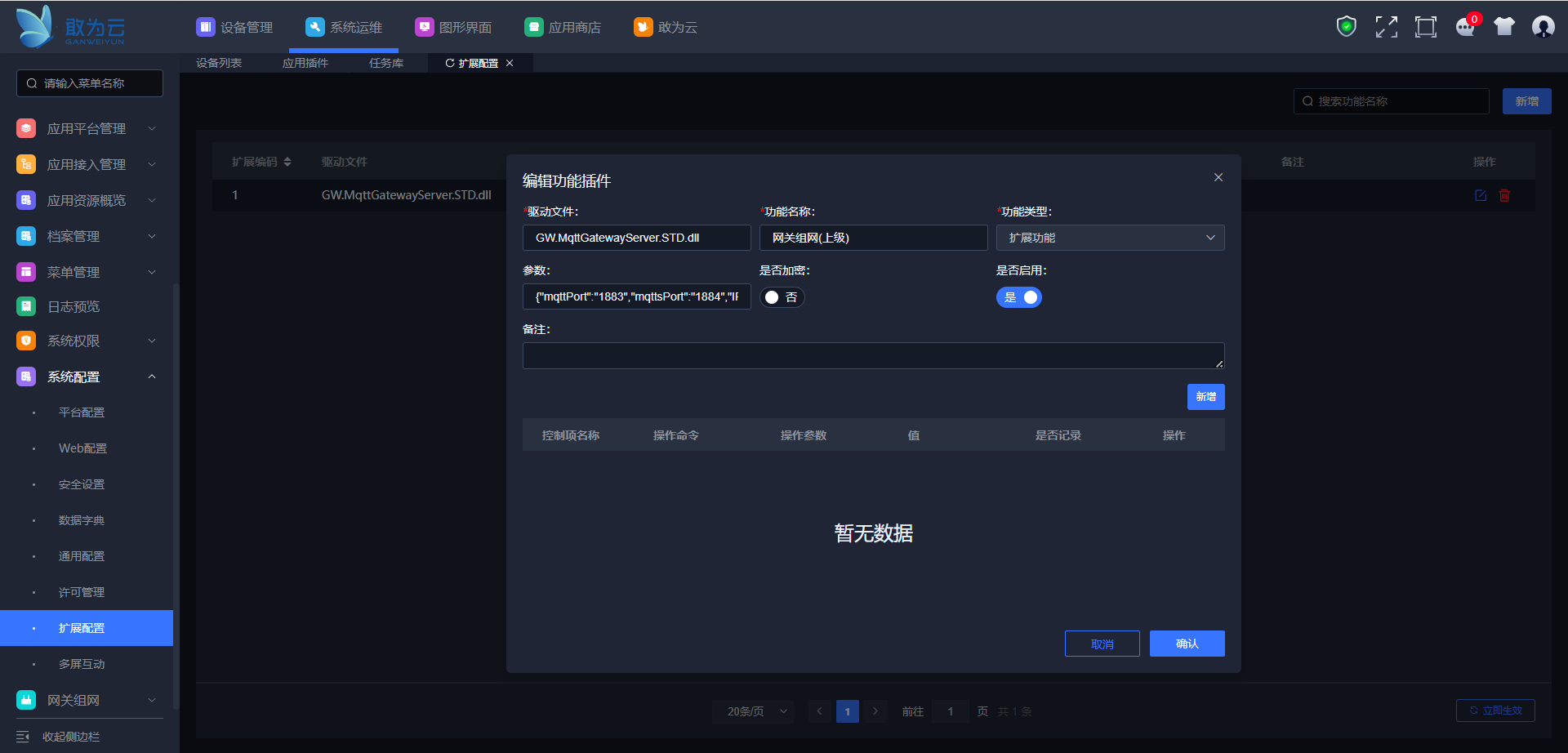Open the 应用插件 tab
The image size is (1568, 753).
(x=305, y=63)
